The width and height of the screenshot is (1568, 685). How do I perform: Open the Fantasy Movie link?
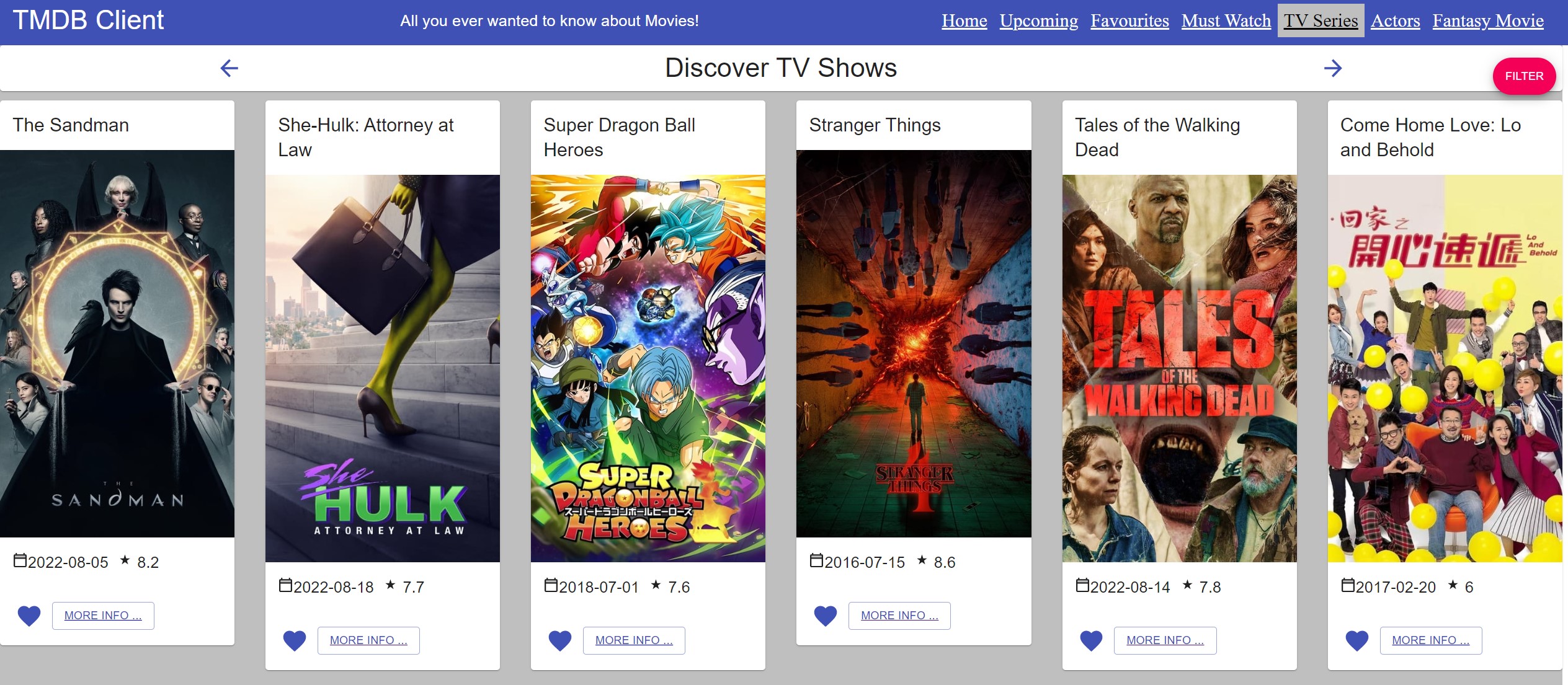click(1487, 20)
